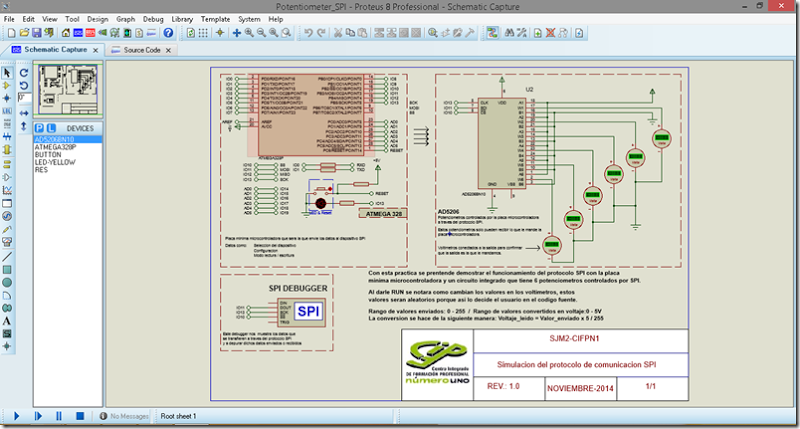Choose the 2D Graphics Box tool
Image resolution: width=800 pixels, height=429 pixels.
point(7,270)
